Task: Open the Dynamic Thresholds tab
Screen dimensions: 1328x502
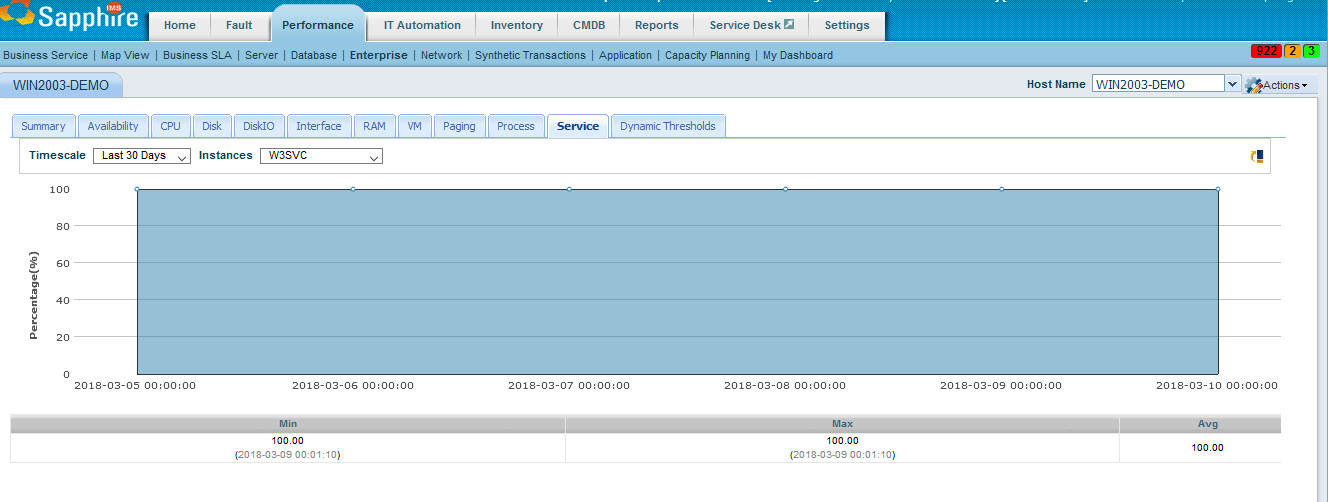Action: tap(667, 126)
